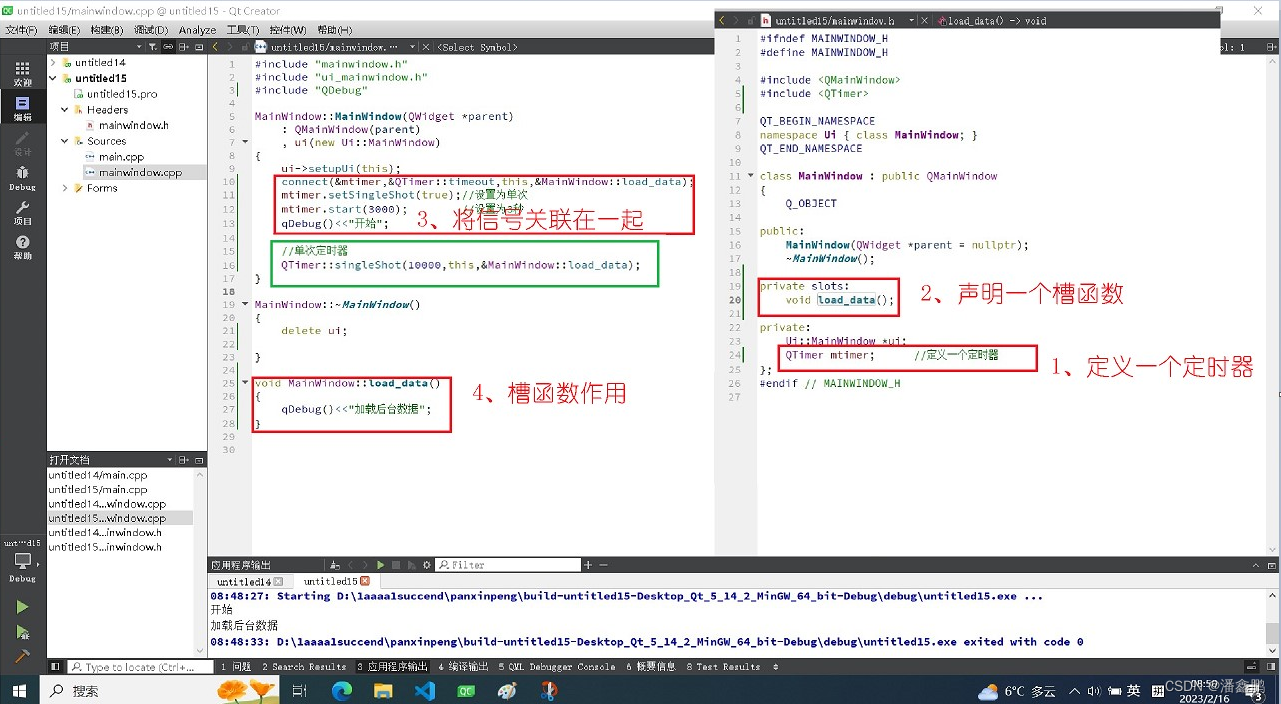Open the Select Symbol dropdown
Viewport: 1281px width, 704px height.
478,47
